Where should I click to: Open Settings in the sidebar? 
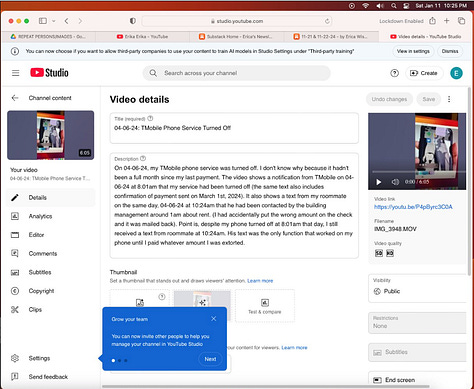(x=51, y=358)
